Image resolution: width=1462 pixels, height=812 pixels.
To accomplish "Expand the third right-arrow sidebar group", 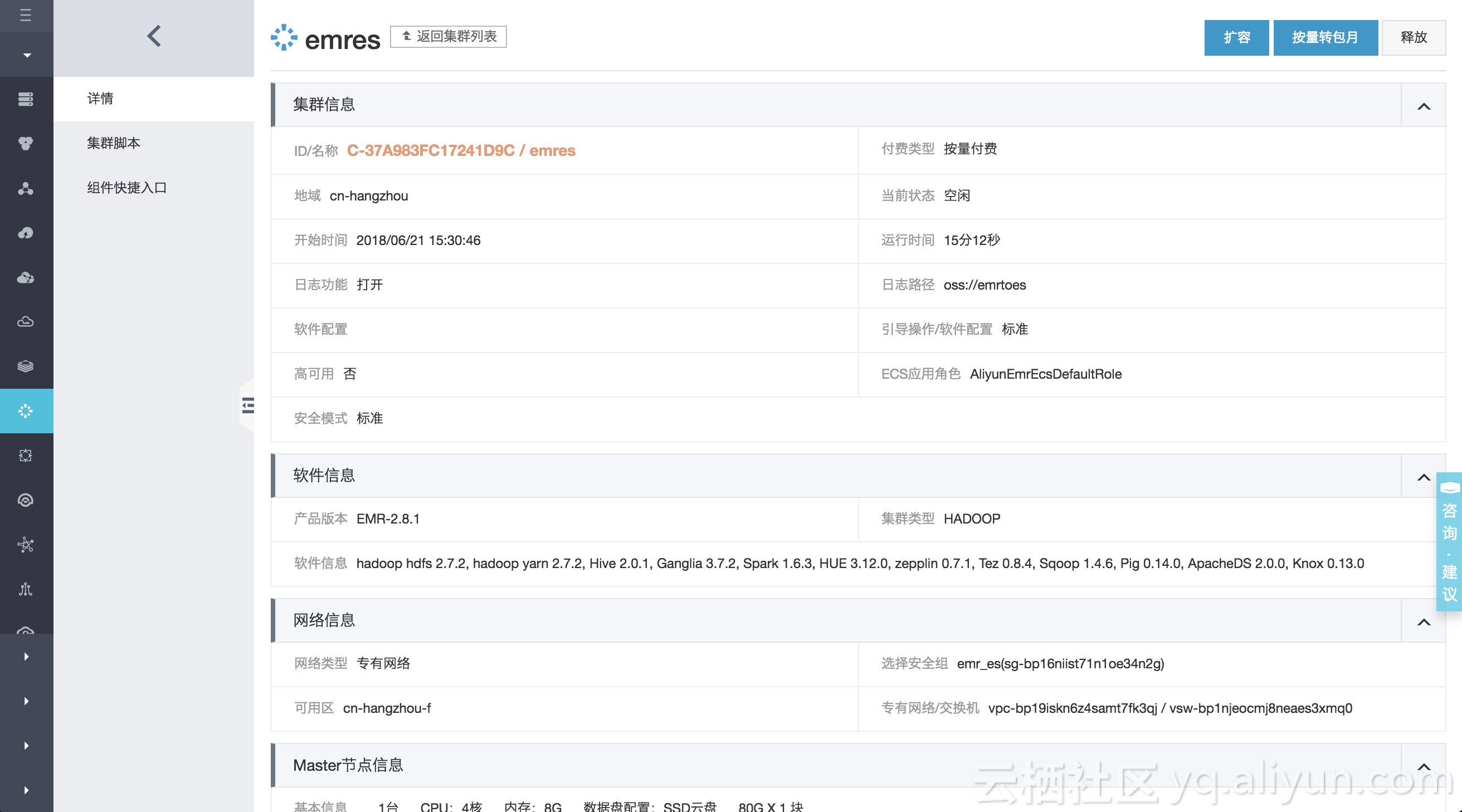I will [x=26, y=746].
